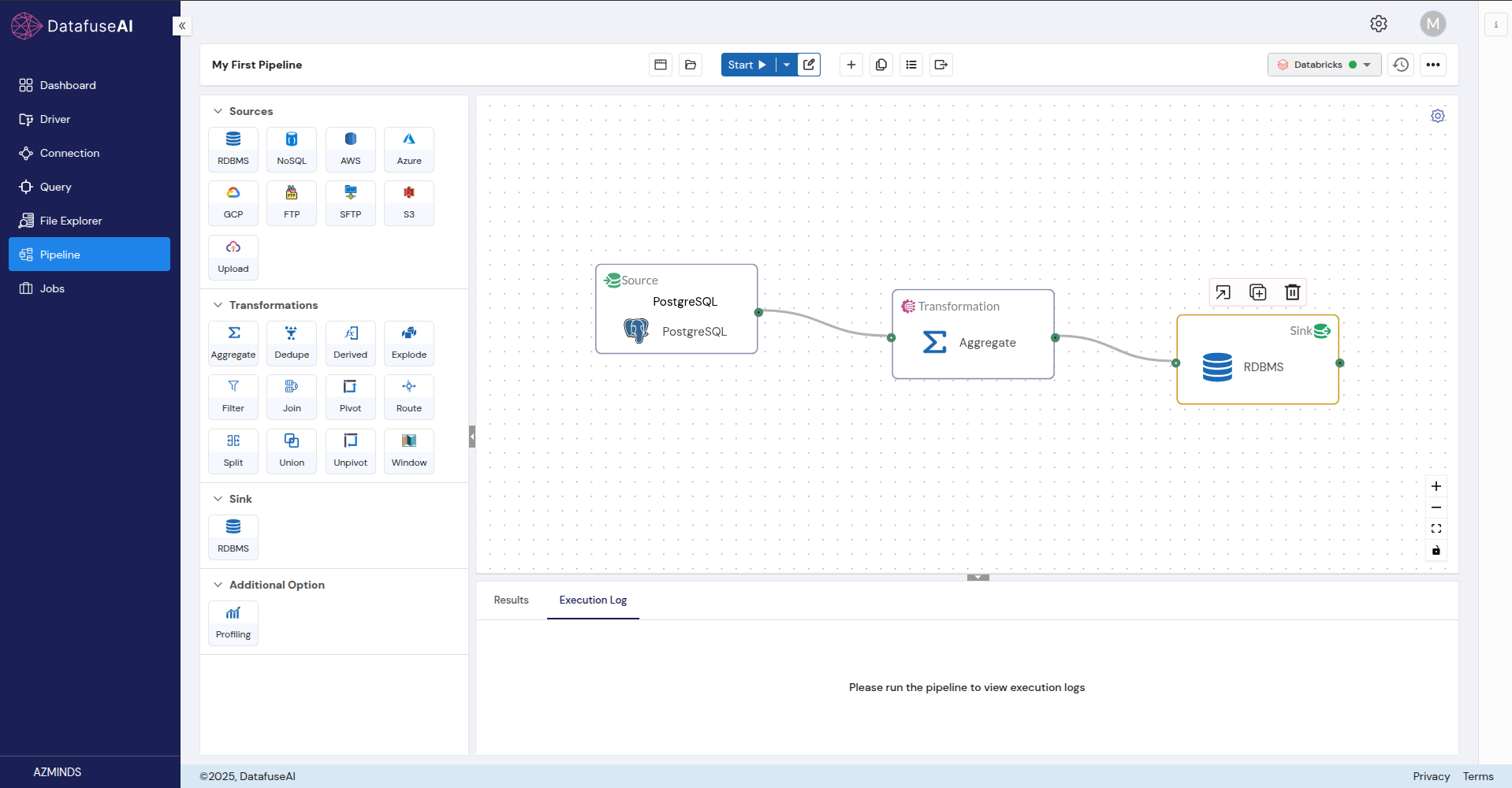Delete the selected RDBMS sink node
The image size is (1512, 788).
pyautogui.click(x=1292, y=292)
